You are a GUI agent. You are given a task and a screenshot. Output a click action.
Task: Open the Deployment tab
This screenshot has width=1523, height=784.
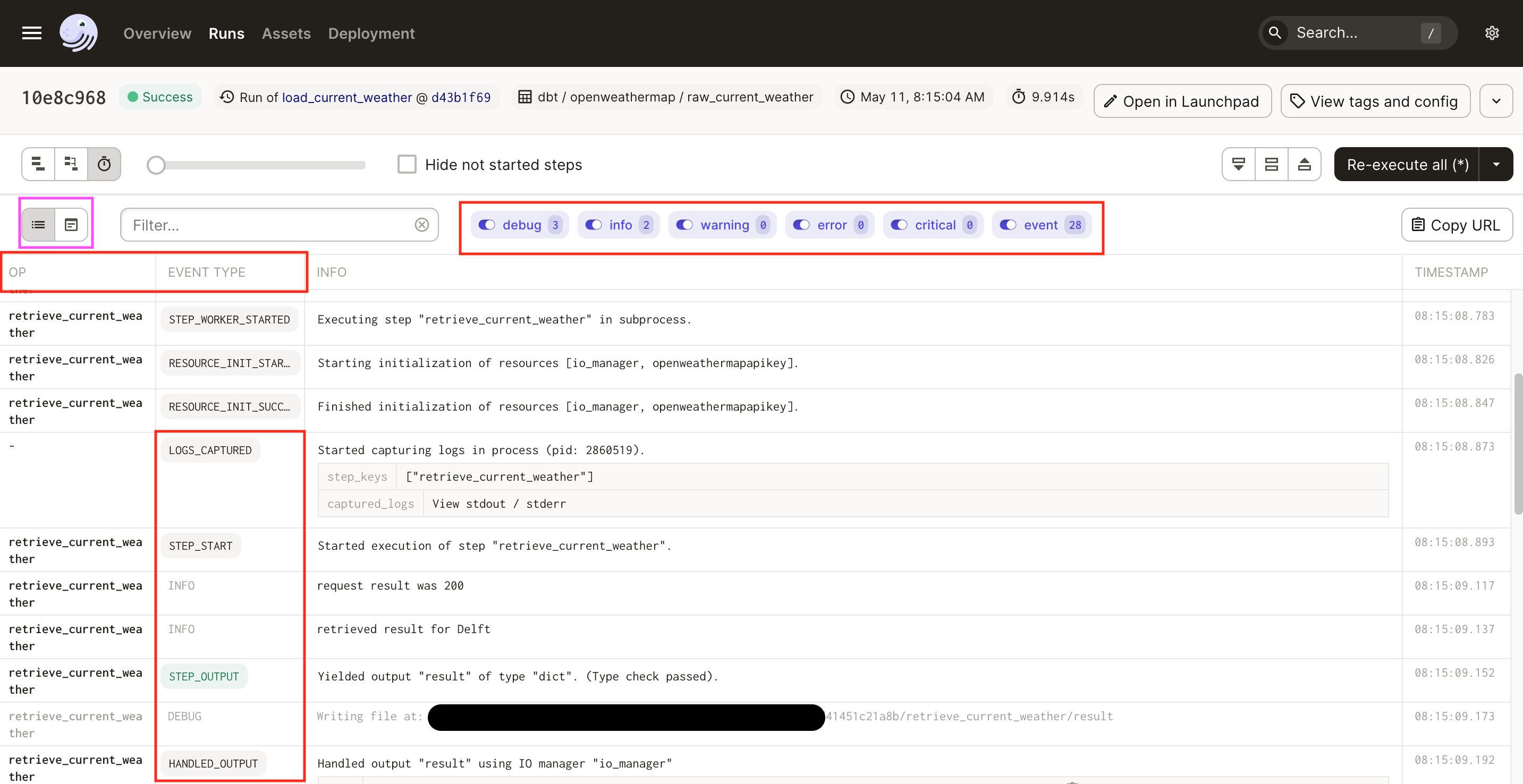(x=371, y=33)
